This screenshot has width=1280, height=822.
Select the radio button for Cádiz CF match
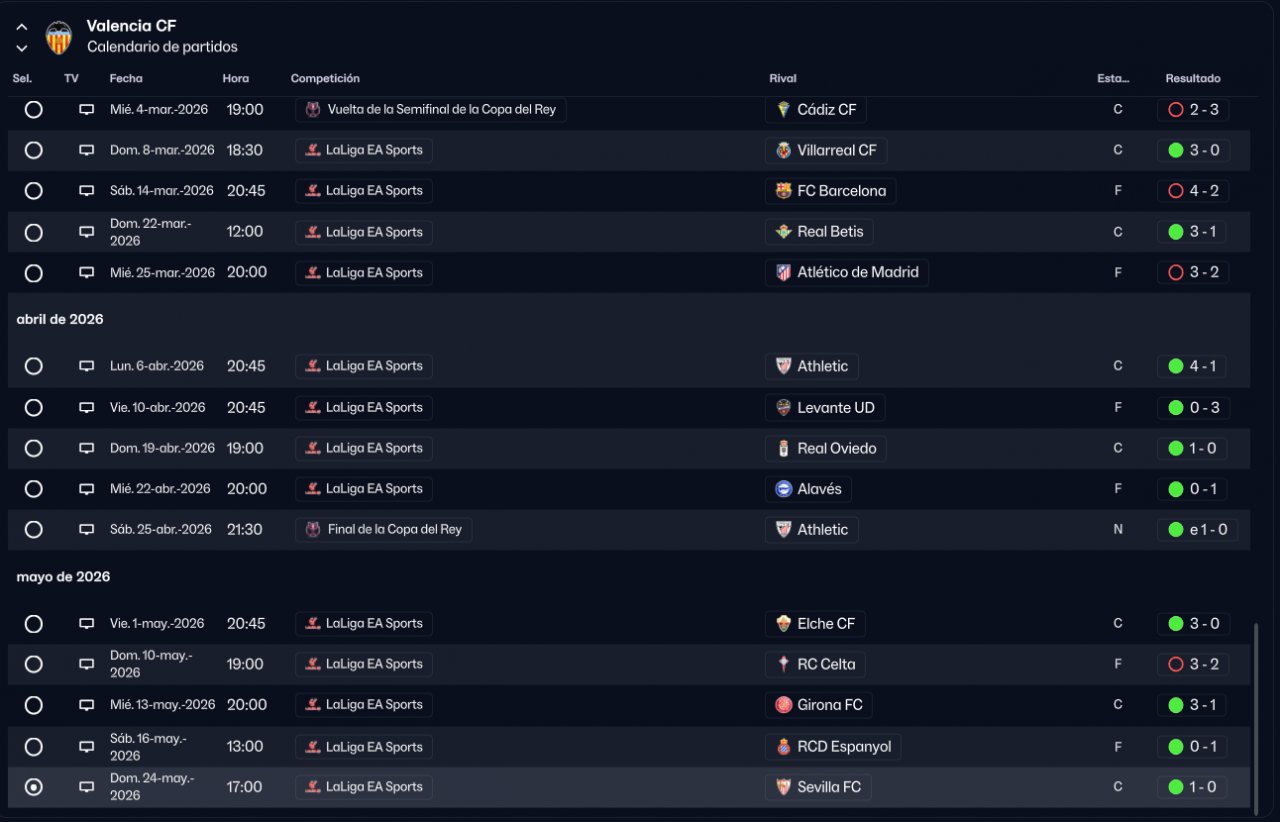pyautogui.click(x=34, y=110)
